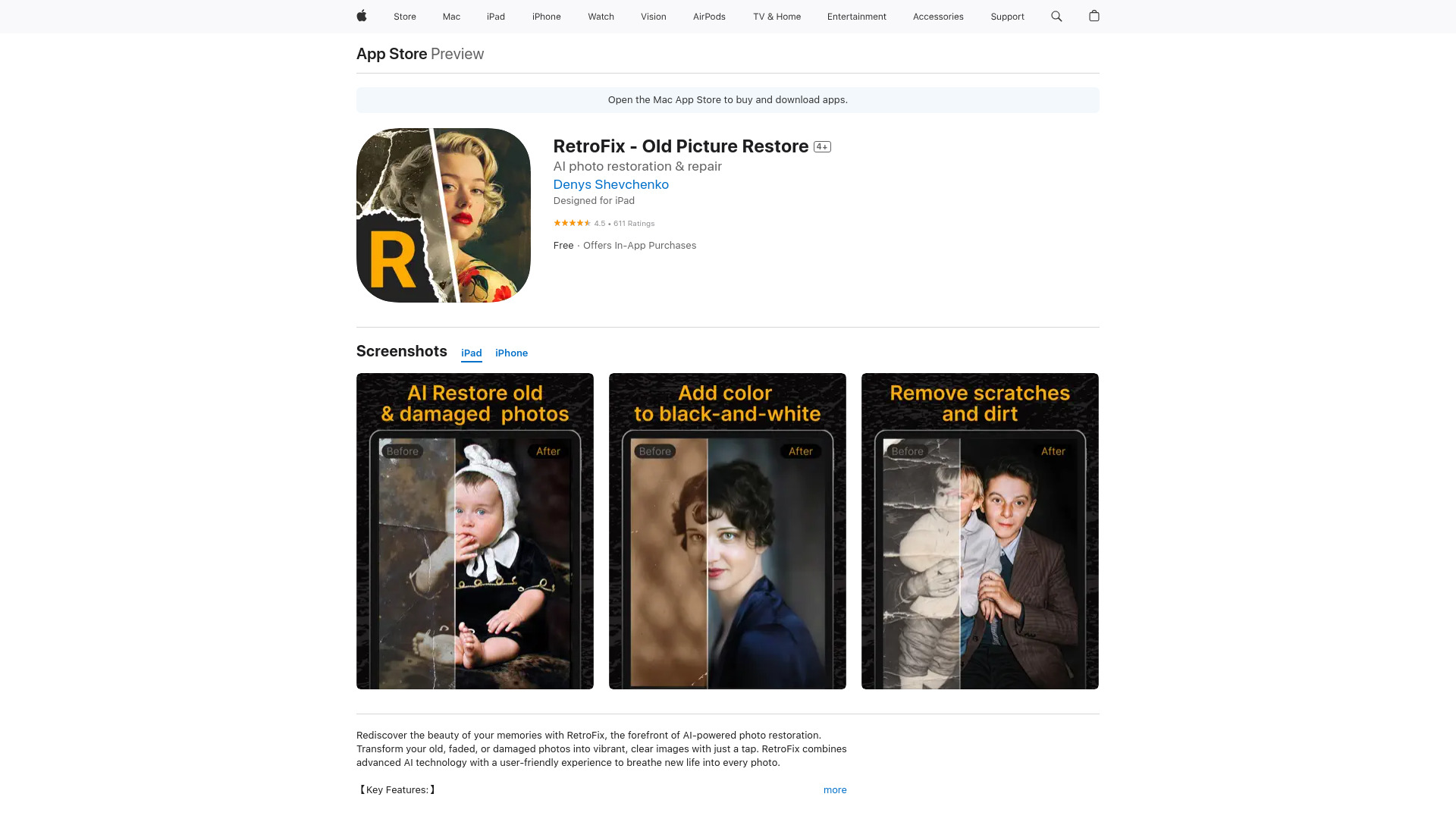Click the Watch navigation icon
1456x819 pixels.
click(600, 16)
